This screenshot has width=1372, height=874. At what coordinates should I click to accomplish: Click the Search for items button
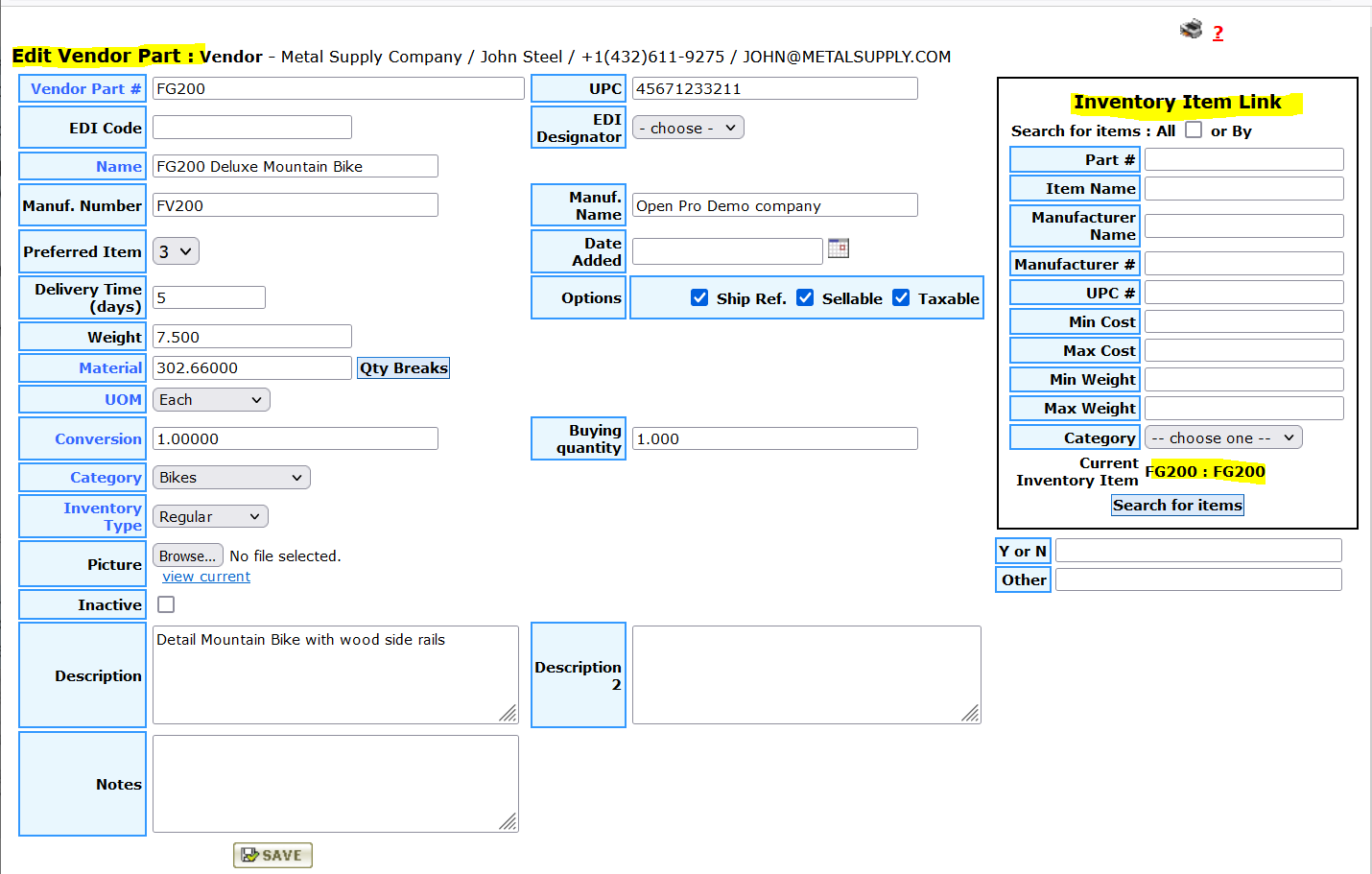(1177, 506)
